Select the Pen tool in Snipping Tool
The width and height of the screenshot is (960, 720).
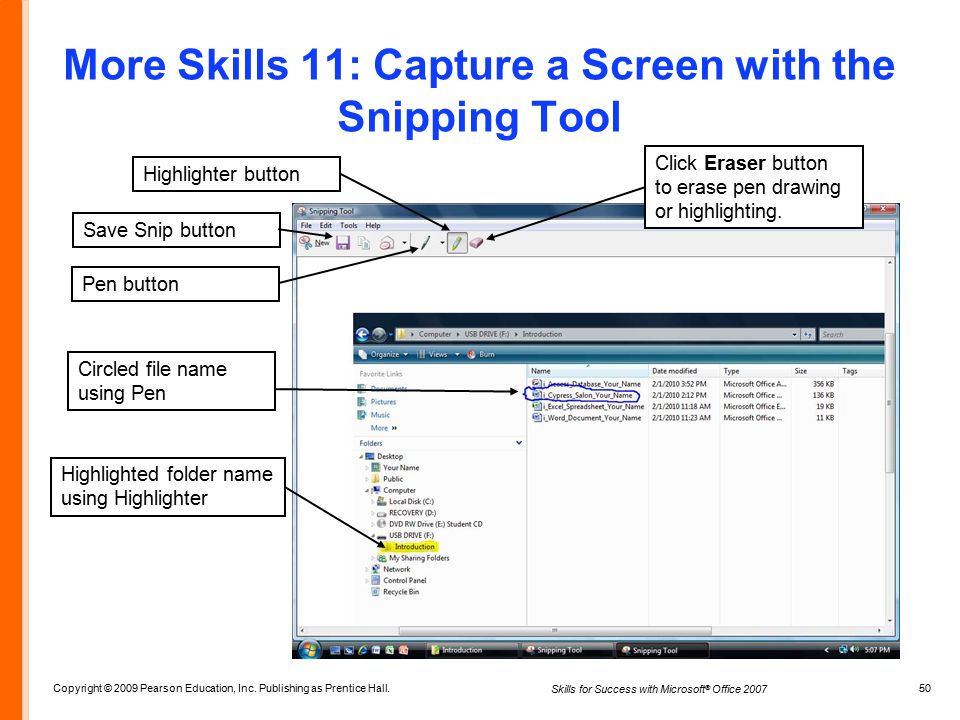click(x=426, y=243)
